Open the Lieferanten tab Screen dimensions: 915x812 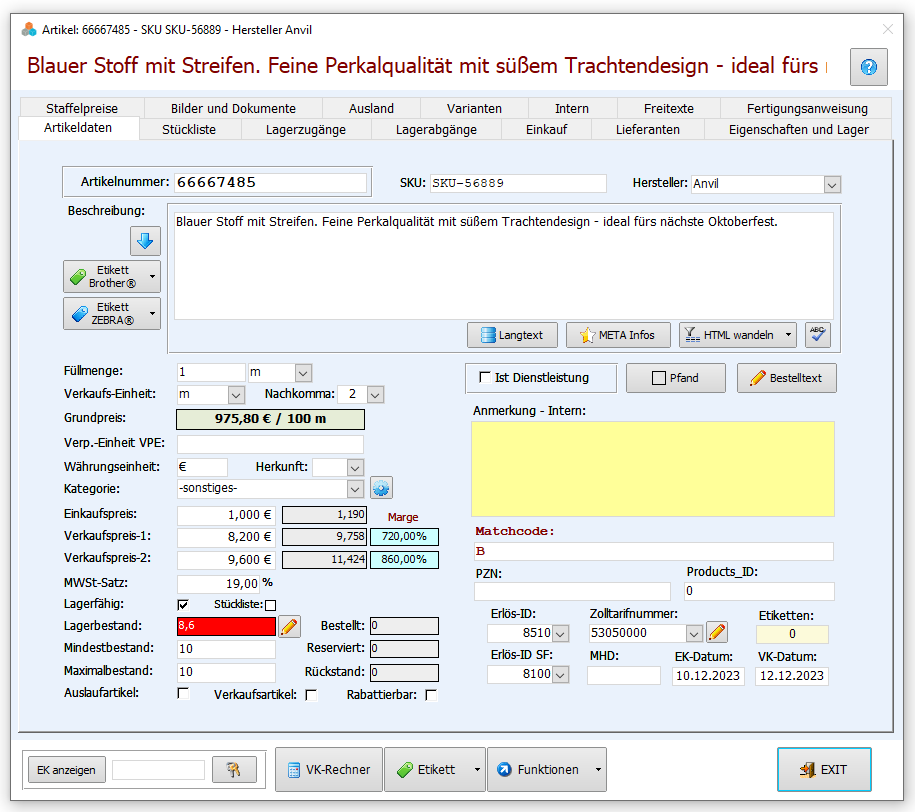coord(648,130)
